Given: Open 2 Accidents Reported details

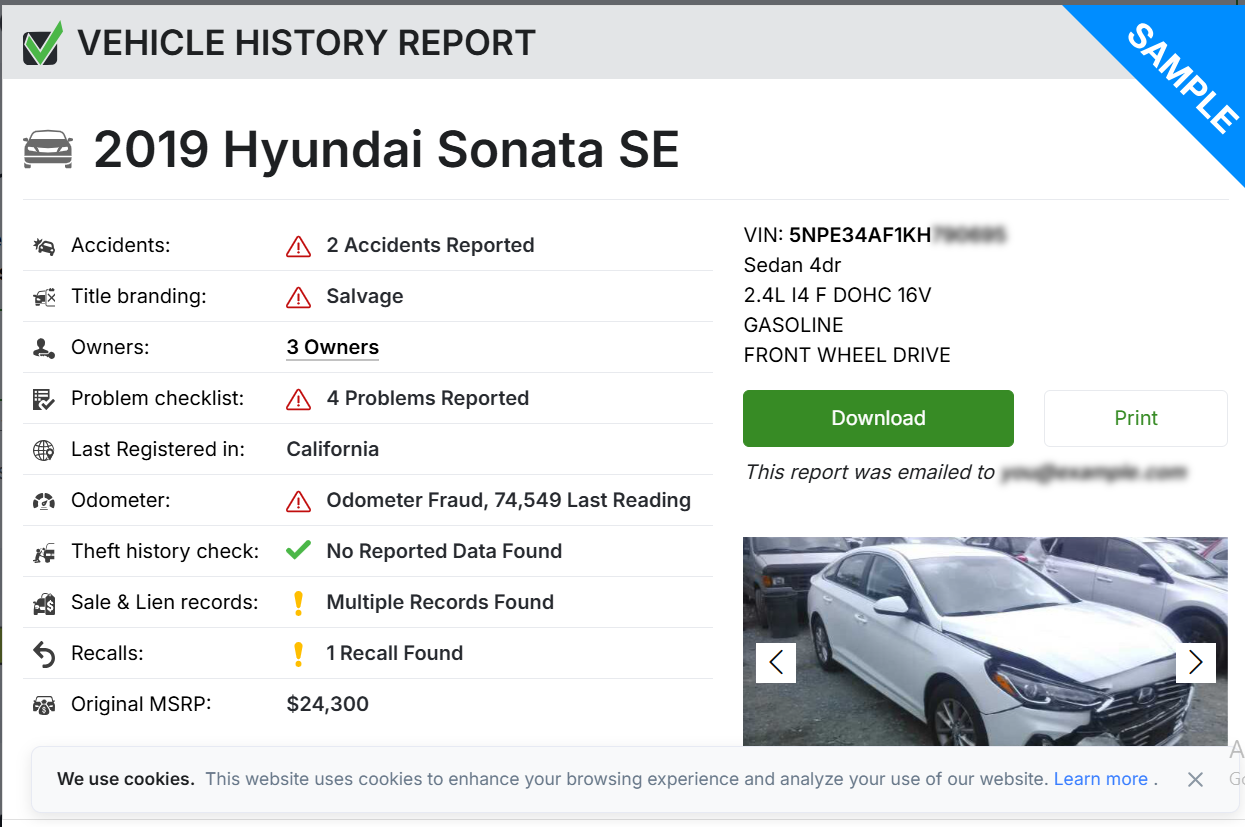Looking at the screenshot, I should [430, 246].
